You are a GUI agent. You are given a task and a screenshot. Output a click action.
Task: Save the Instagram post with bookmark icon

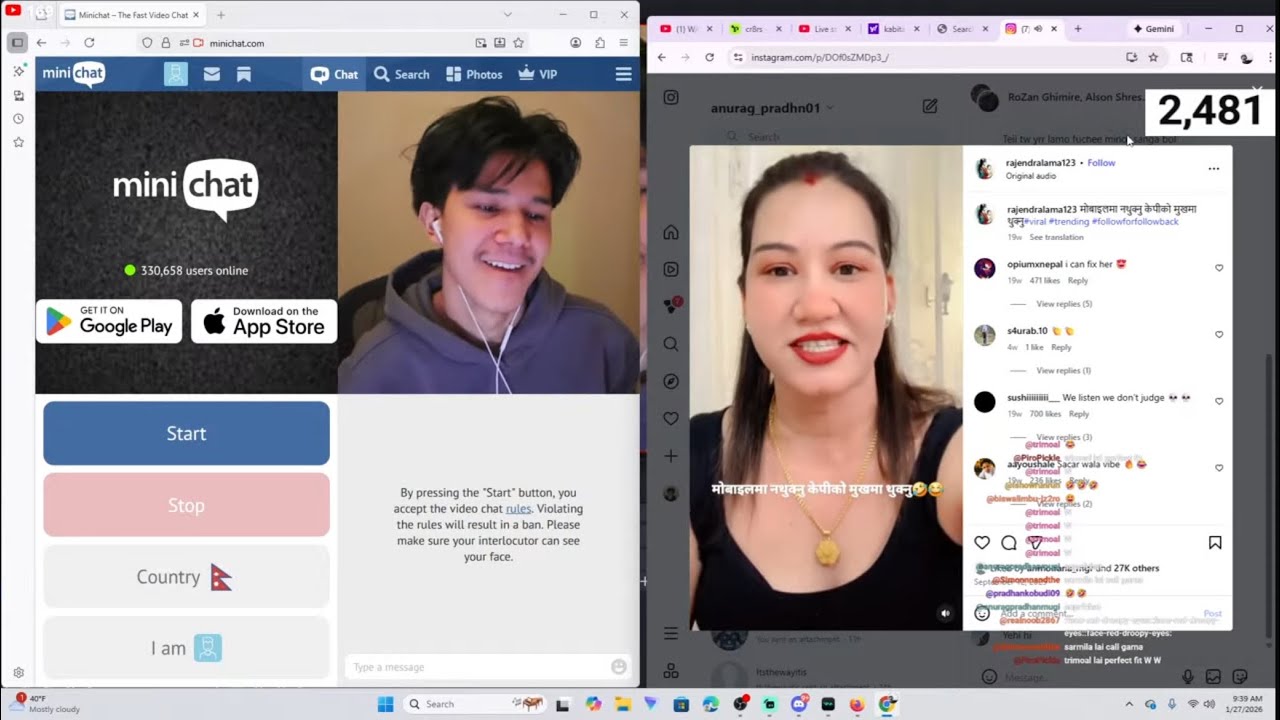point(1215,543)
